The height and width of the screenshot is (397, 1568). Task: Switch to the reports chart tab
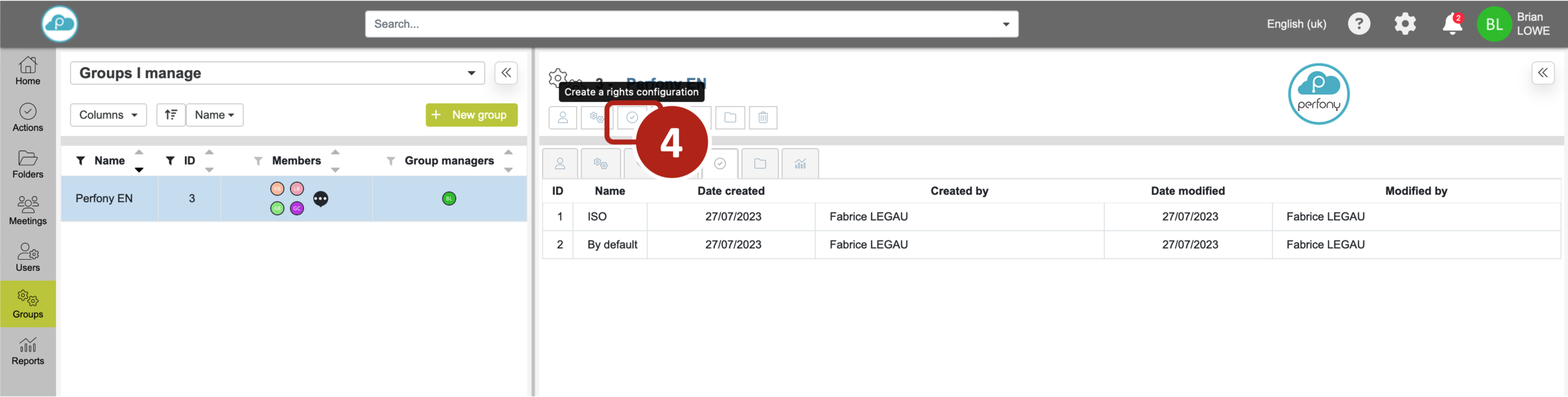point(800,164)
